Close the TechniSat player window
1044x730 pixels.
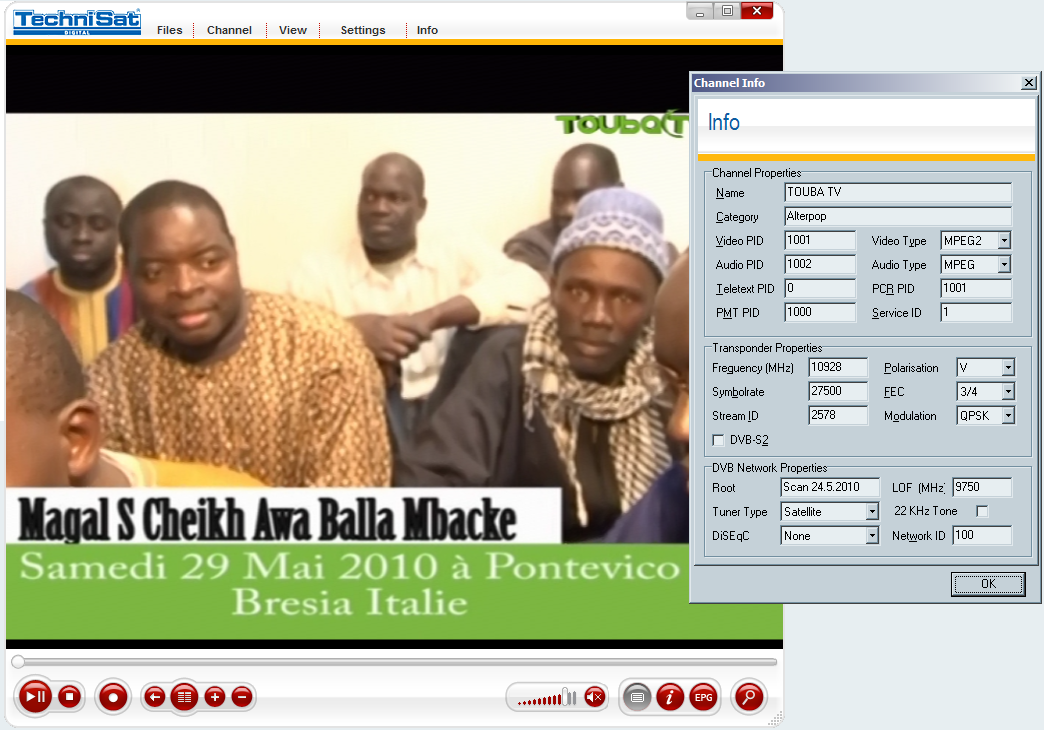coord(757,11)
